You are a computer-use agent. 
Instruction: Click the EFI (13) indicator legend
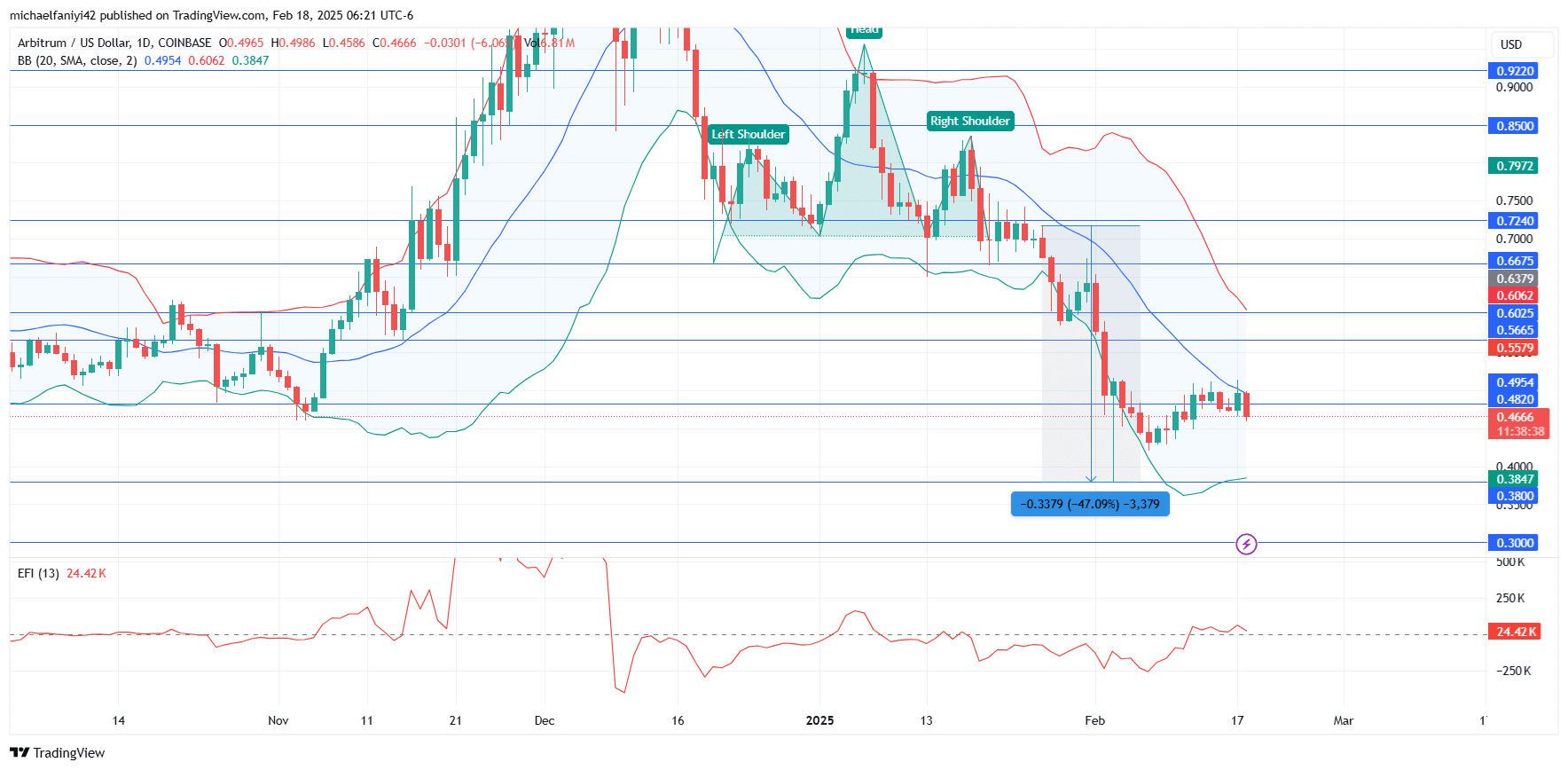(x=38, y=573)
